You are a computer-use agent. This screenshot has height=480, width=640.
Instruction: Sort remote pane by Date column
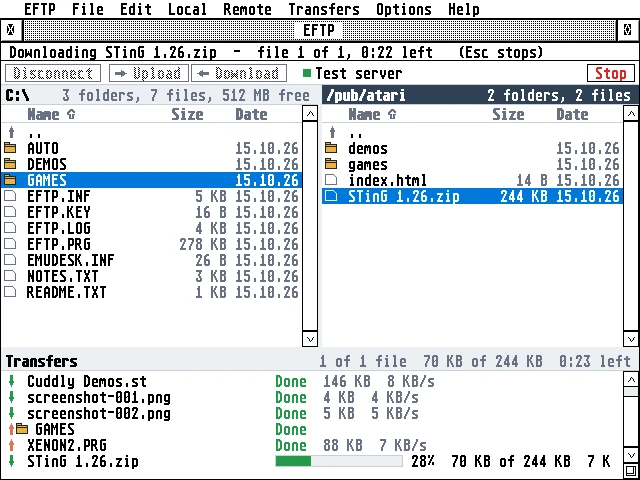coord(572,114)
